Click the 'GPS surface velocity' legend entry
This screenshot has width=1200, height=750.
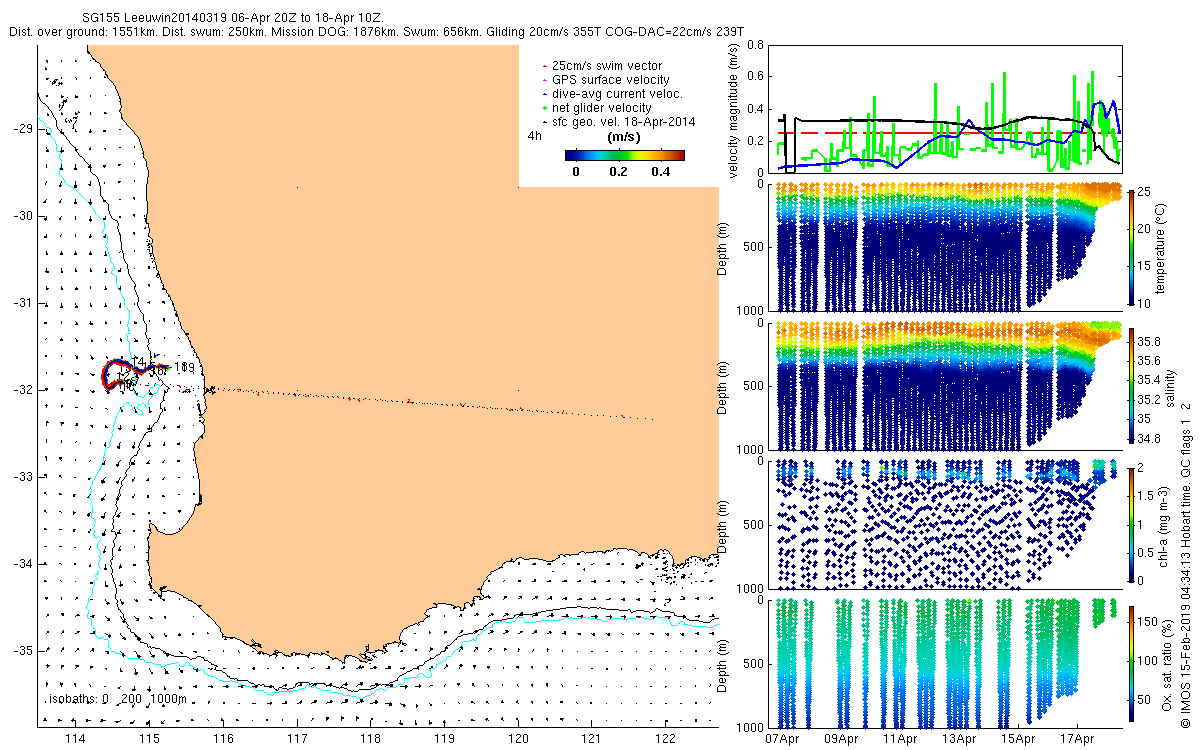[610, 80]
